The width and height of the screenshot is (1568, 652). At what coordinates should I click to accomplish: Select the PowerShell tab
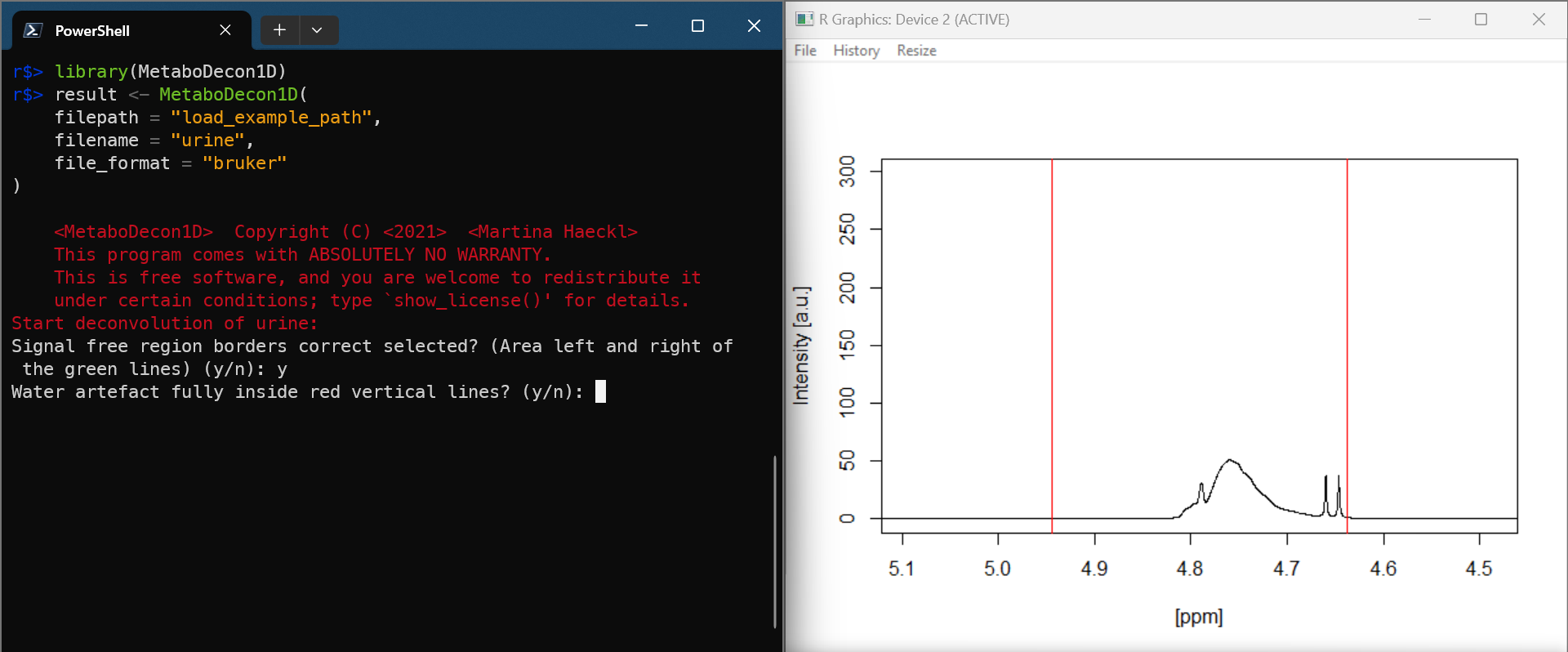click(x=131, y=30)
